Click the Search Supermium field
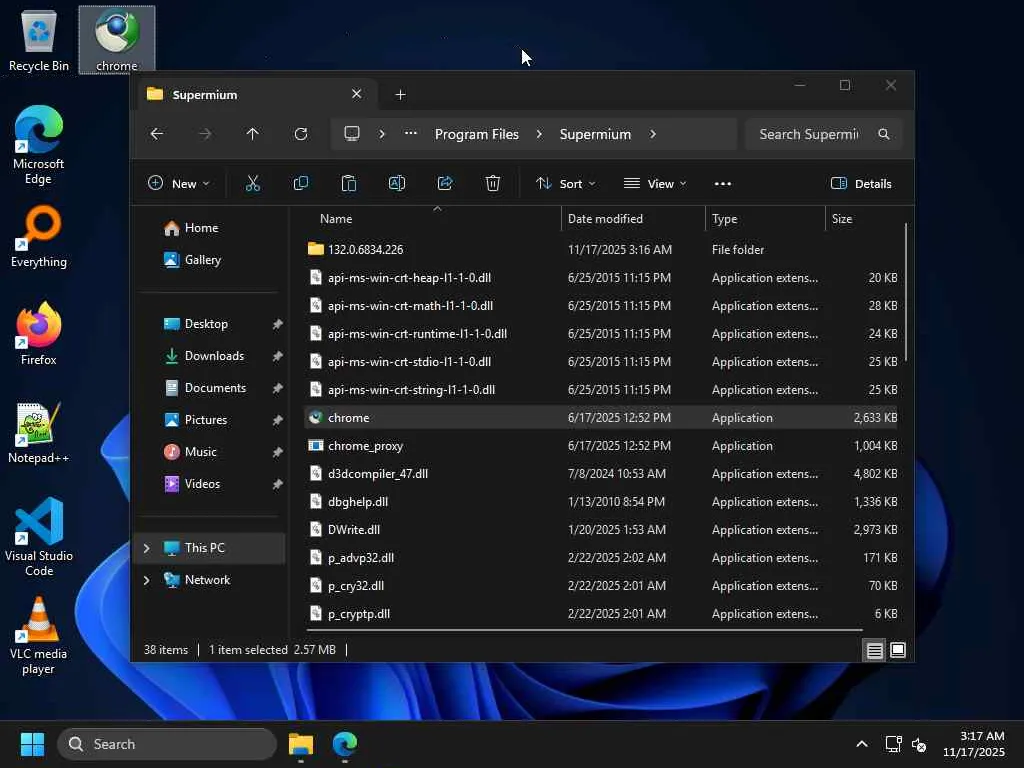The image size is (1024, 768). click(x=823, y=134)
